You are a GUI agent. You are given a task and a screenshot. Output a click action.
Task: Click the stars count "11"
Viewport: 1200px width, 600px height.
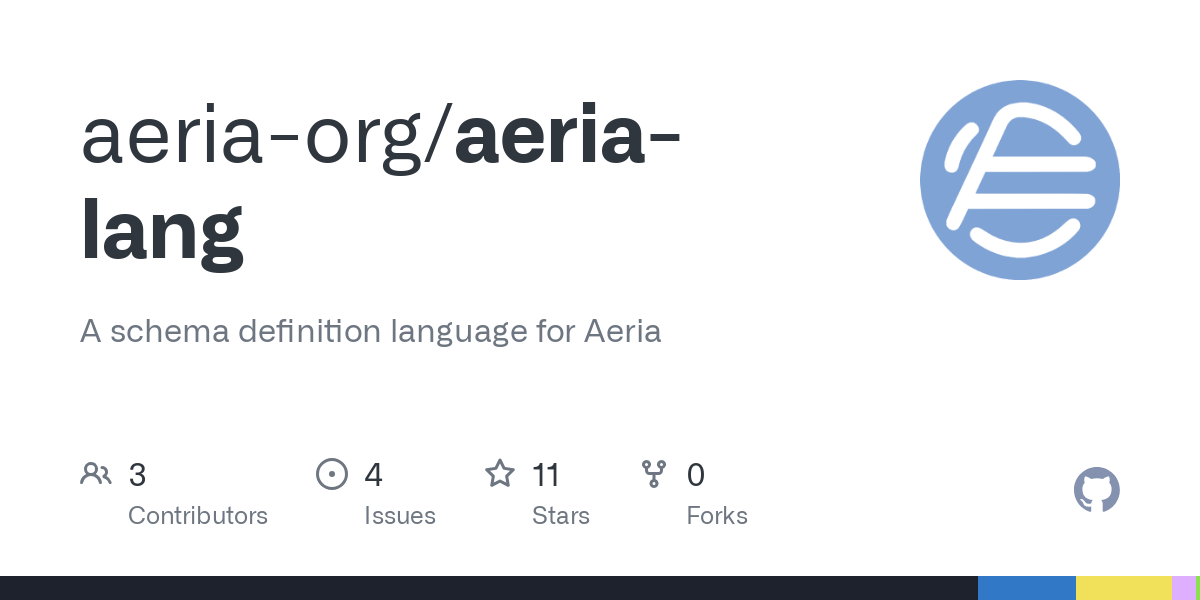coord(546,475)
